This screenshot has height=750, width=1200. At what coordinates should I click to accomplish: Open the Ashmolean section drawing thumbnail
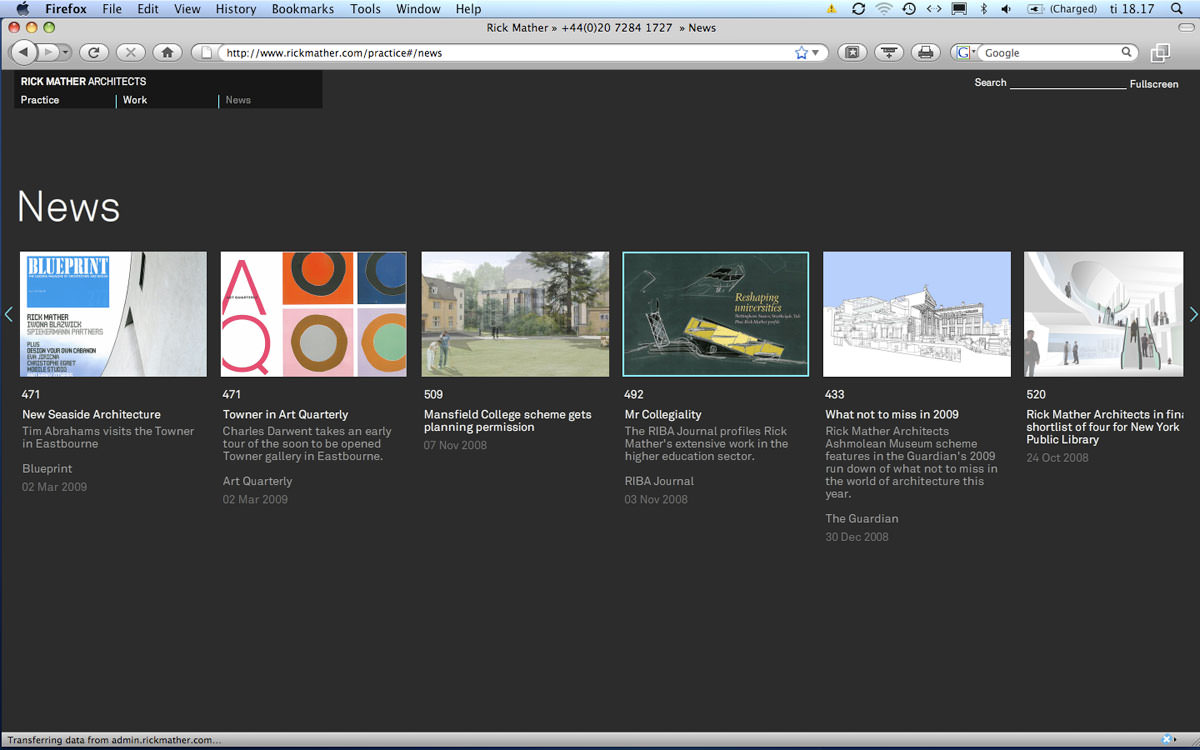(x=917, y=314)
